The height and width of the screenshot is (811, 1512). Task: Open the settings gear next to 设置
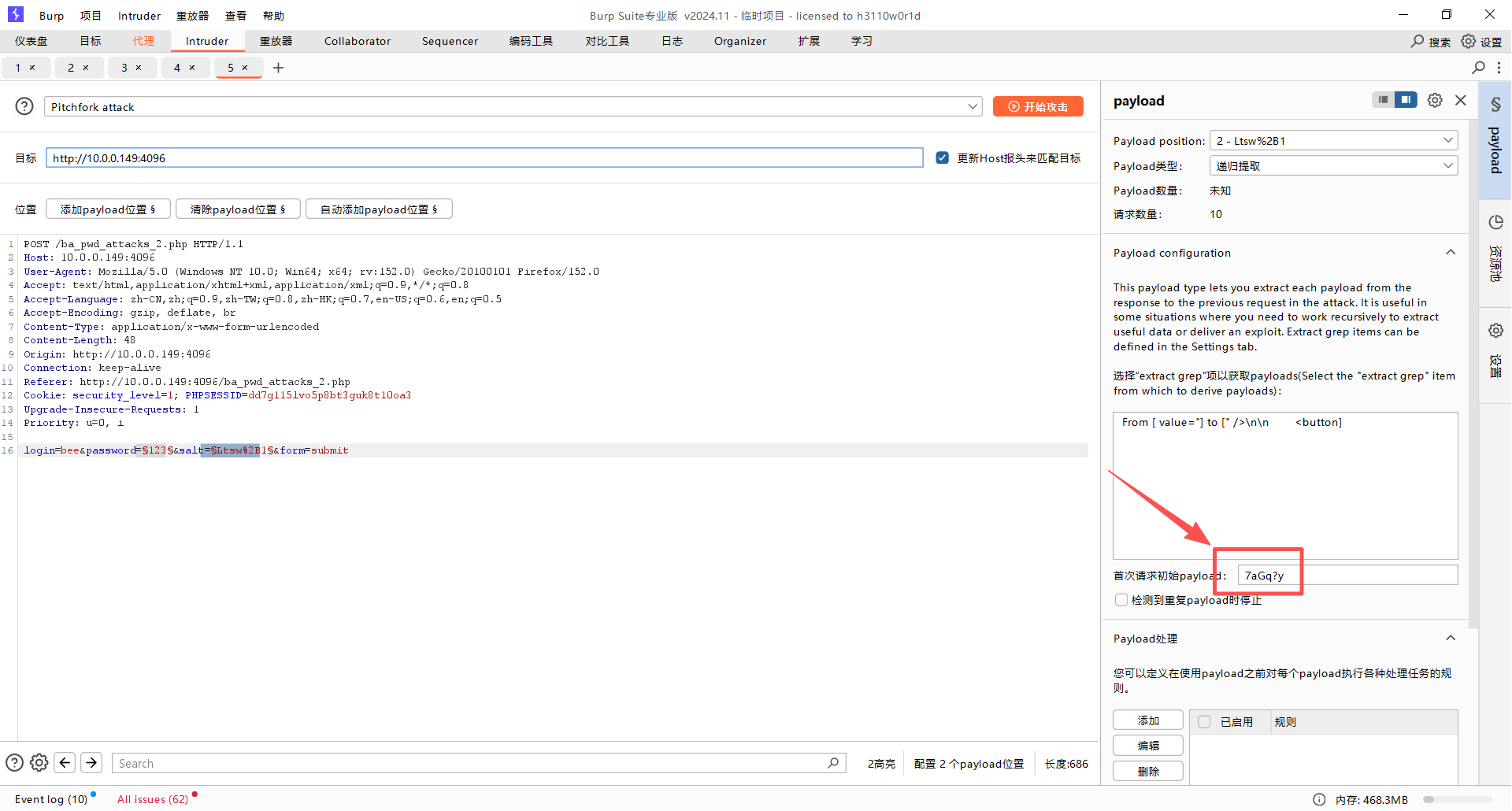coord(1469,41)
